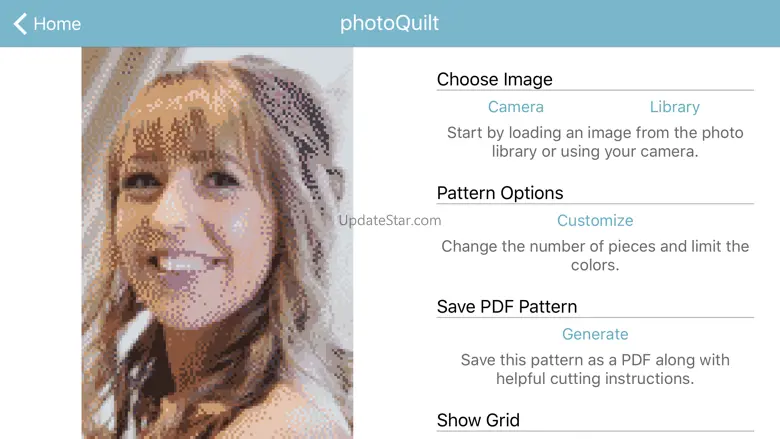Open the Camera to capture an image

click(x=515, y=107)
